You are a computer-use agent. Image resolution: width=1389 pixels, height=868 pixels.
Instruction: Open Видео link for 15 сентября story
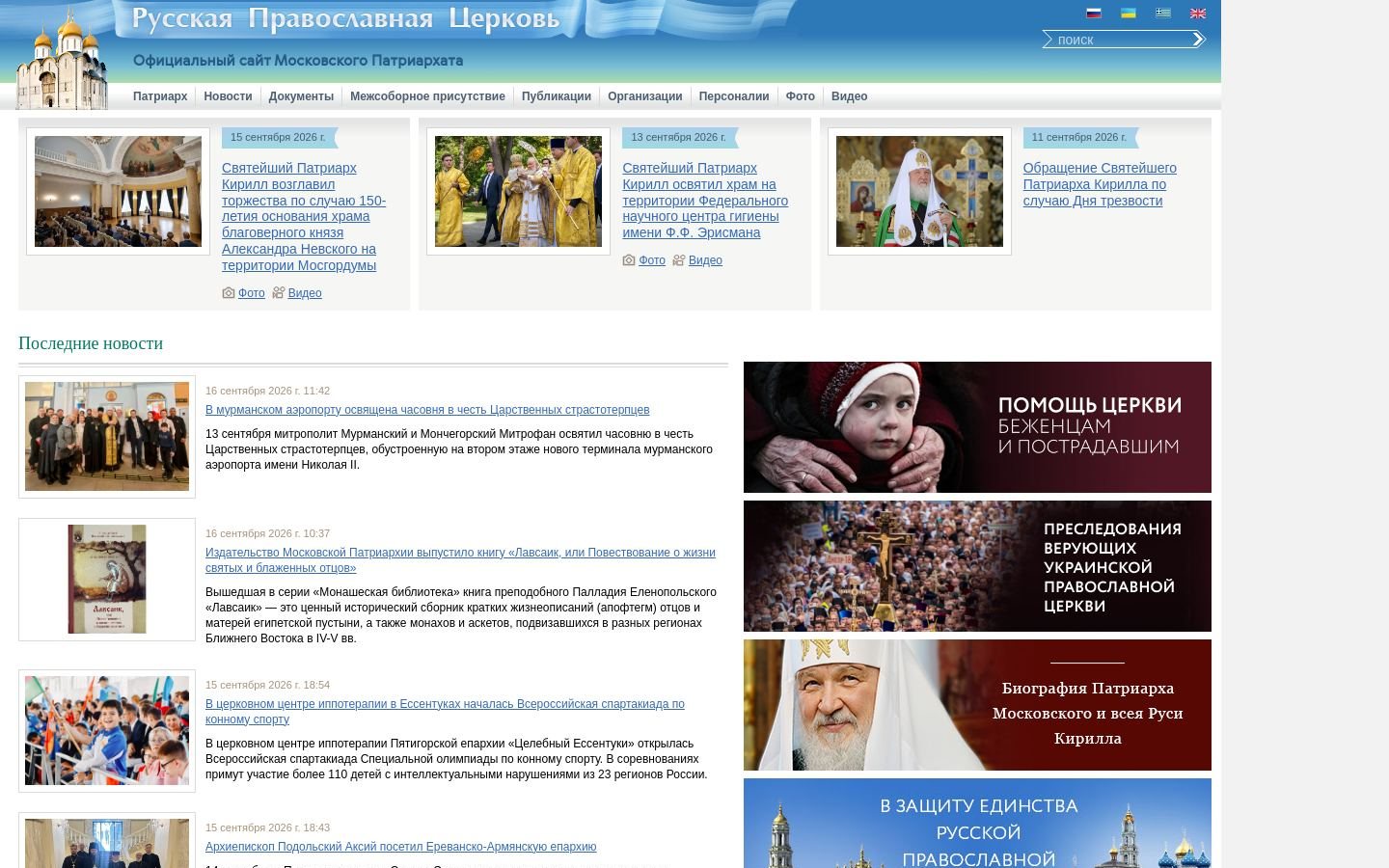pyautogui.click(x=305, y=293)
